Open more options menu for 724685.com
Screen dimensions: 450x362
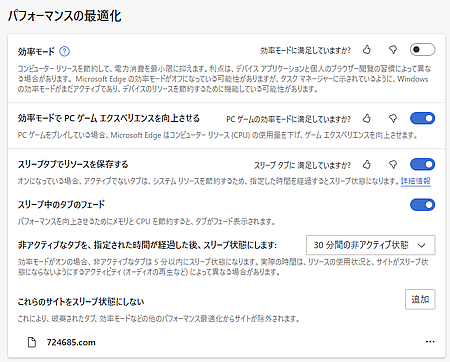click(x=430, y=342)
